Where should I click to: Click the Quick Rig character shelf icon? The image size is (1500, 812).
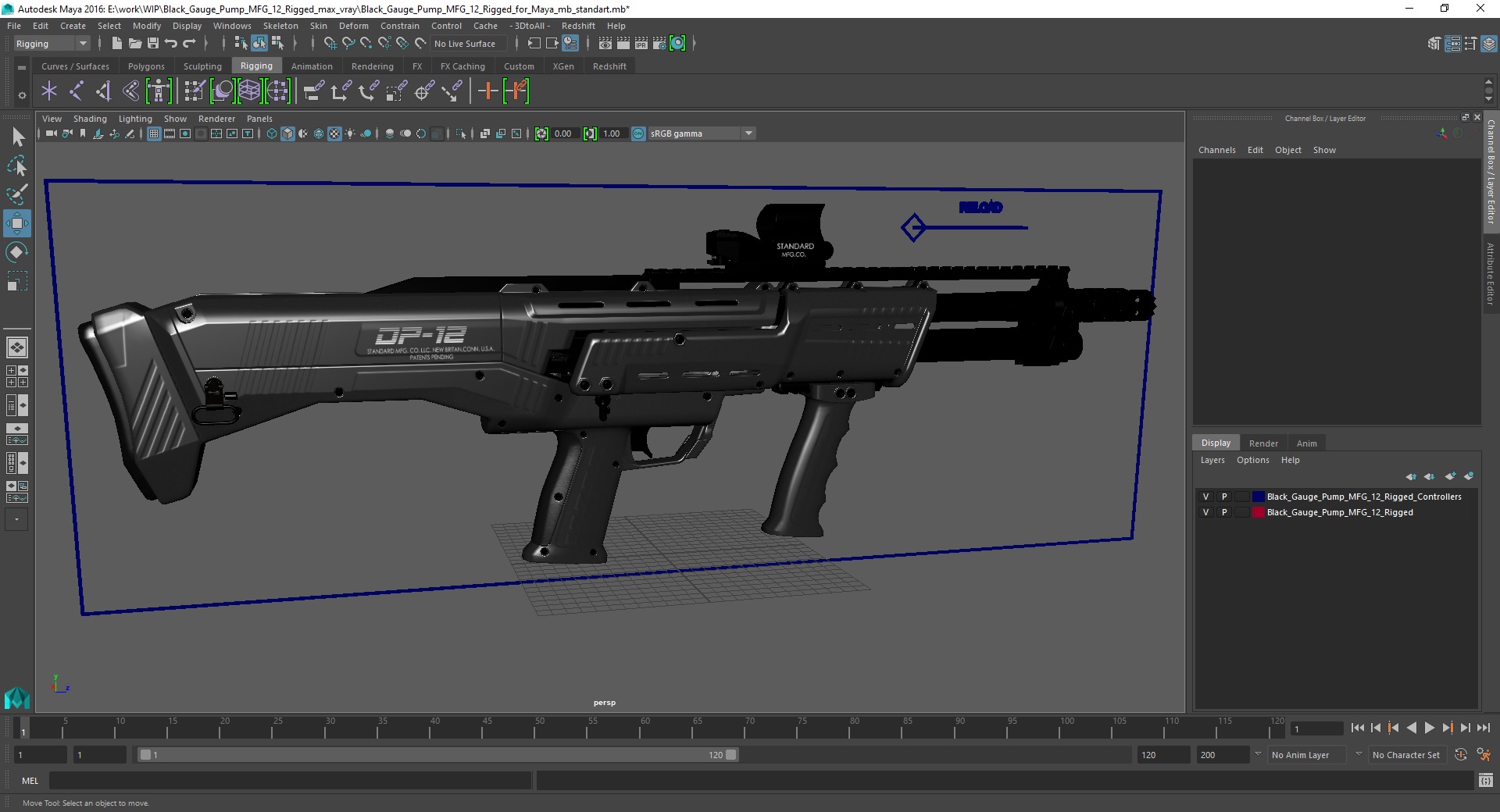[159, 91]
